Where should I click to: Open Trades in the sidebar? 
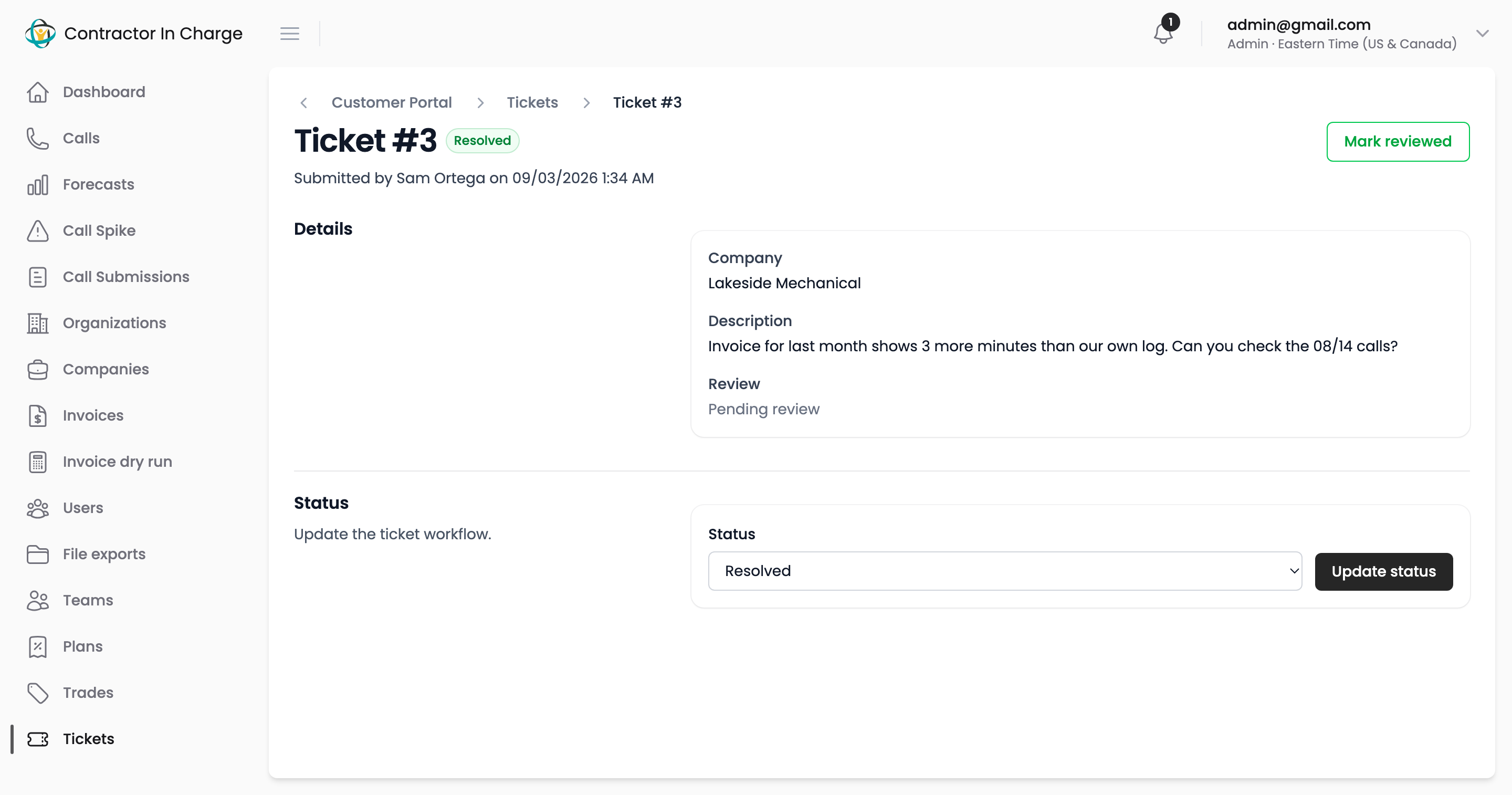(x=88, y=693)
